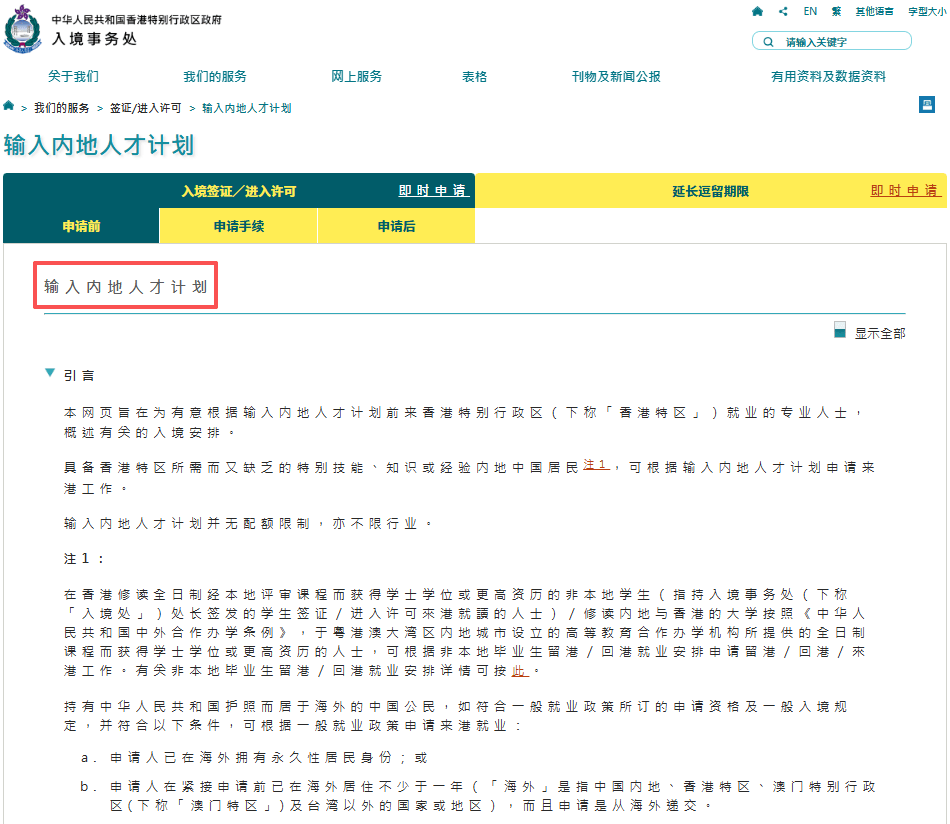Click the Immigration Department logo emblem

[22, 29]
